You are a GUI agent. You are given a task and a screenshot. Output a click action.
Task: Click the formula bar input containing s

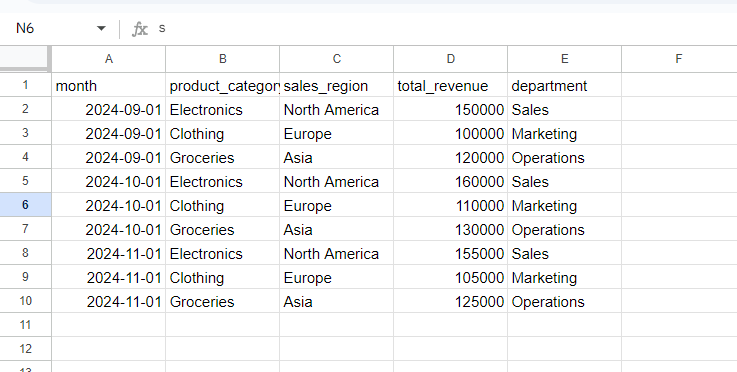(x=447, y=29)
